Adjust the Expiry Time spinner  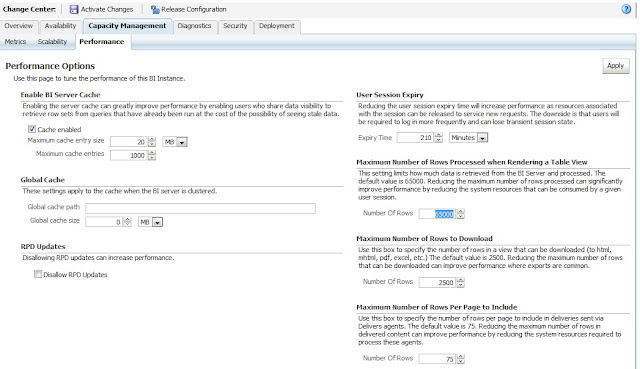439,138
